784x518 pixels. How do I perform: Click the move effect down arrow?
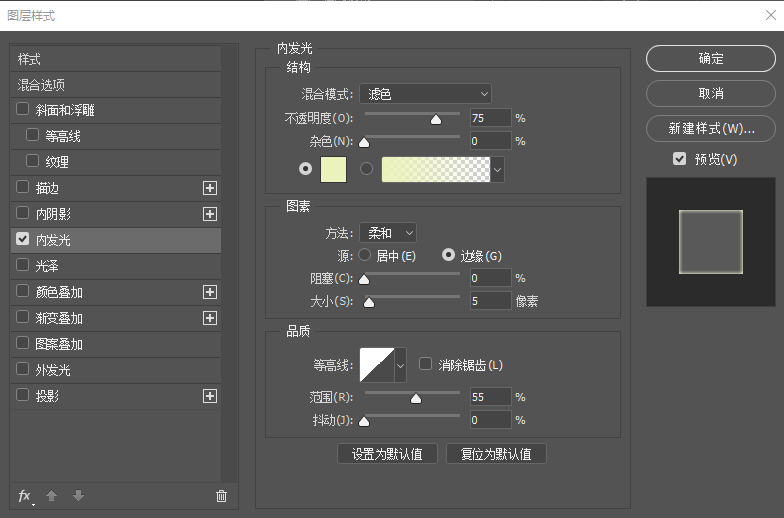point(79,496)
